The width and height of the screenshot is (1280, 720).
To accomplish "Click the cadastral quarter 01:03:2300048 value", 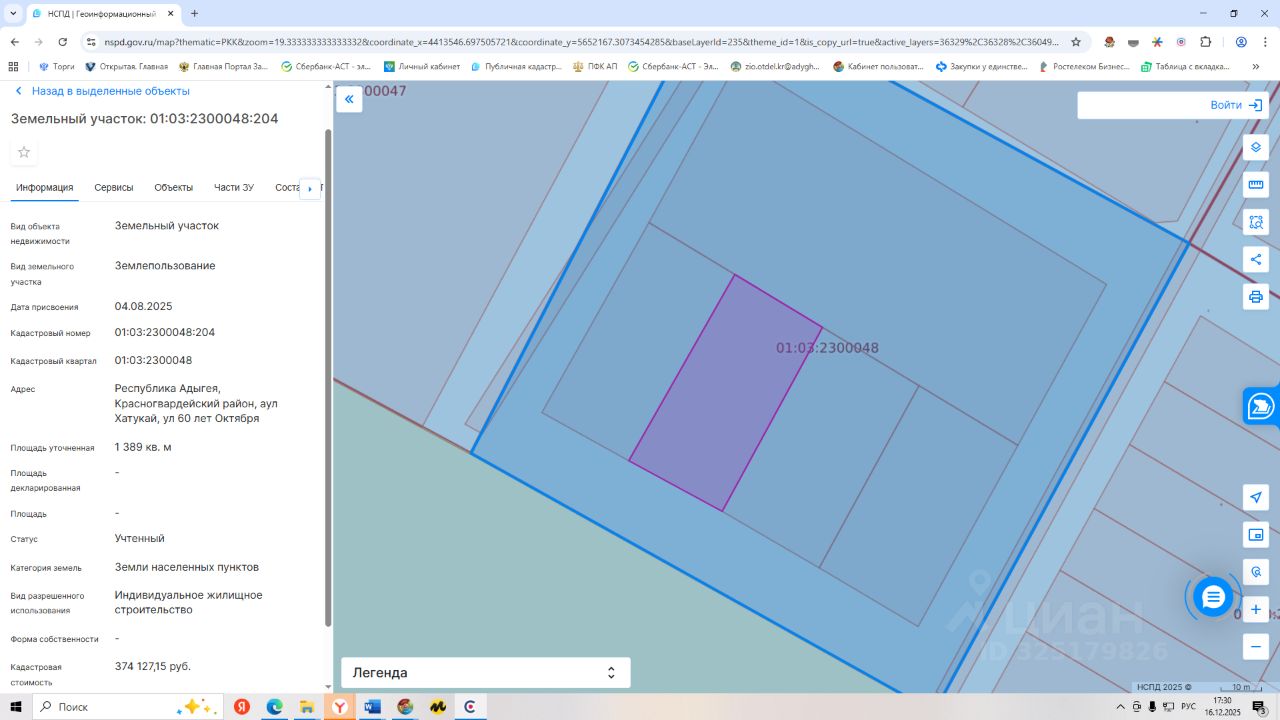I will [x=154, y=360].
